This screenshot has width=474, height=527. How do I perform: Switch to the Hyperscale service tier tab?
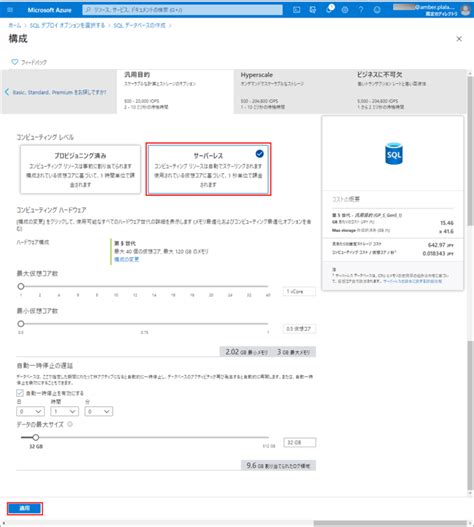coord(291,91)
